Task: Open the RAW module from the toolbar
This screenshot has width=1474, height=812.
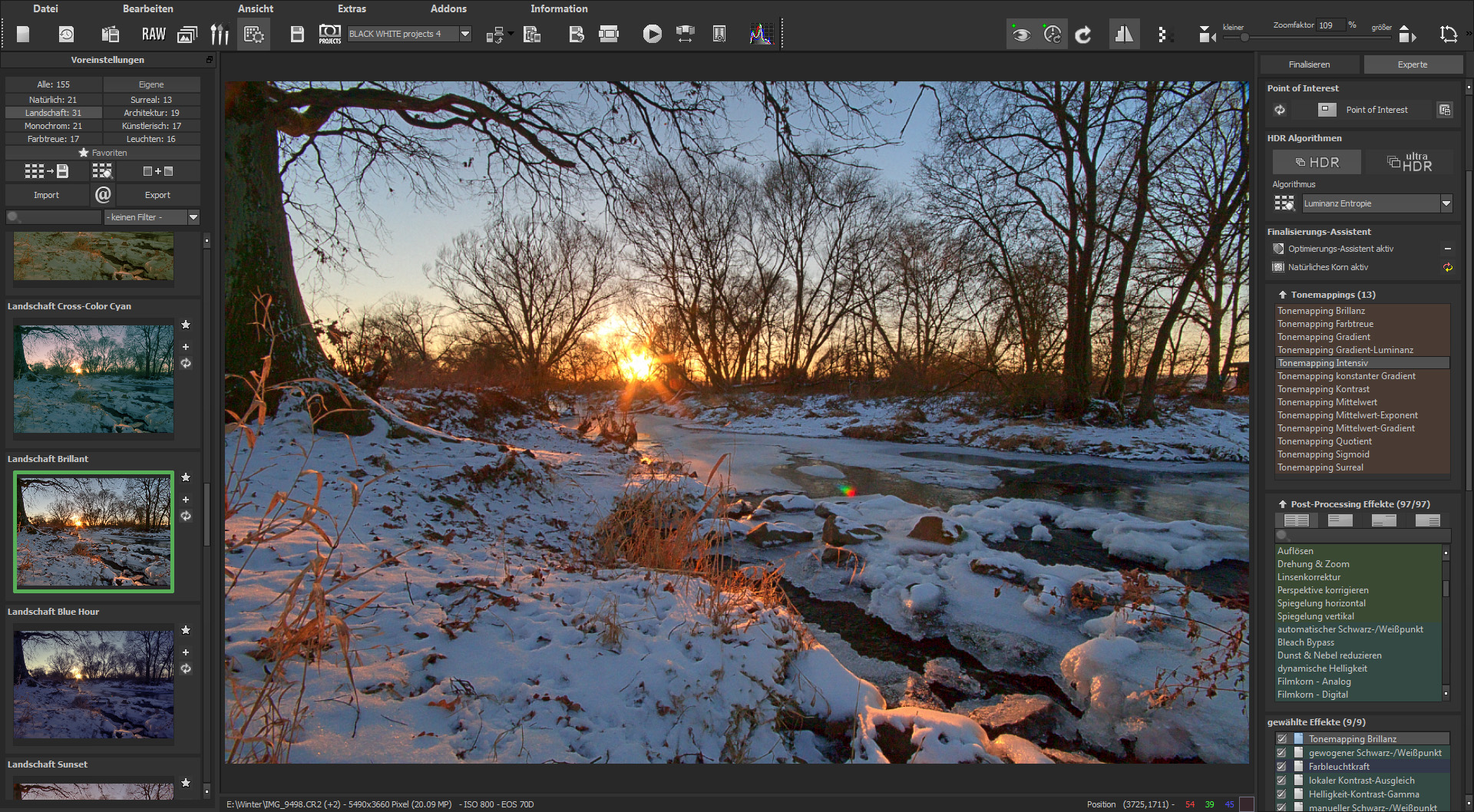Action: (154, 34)
